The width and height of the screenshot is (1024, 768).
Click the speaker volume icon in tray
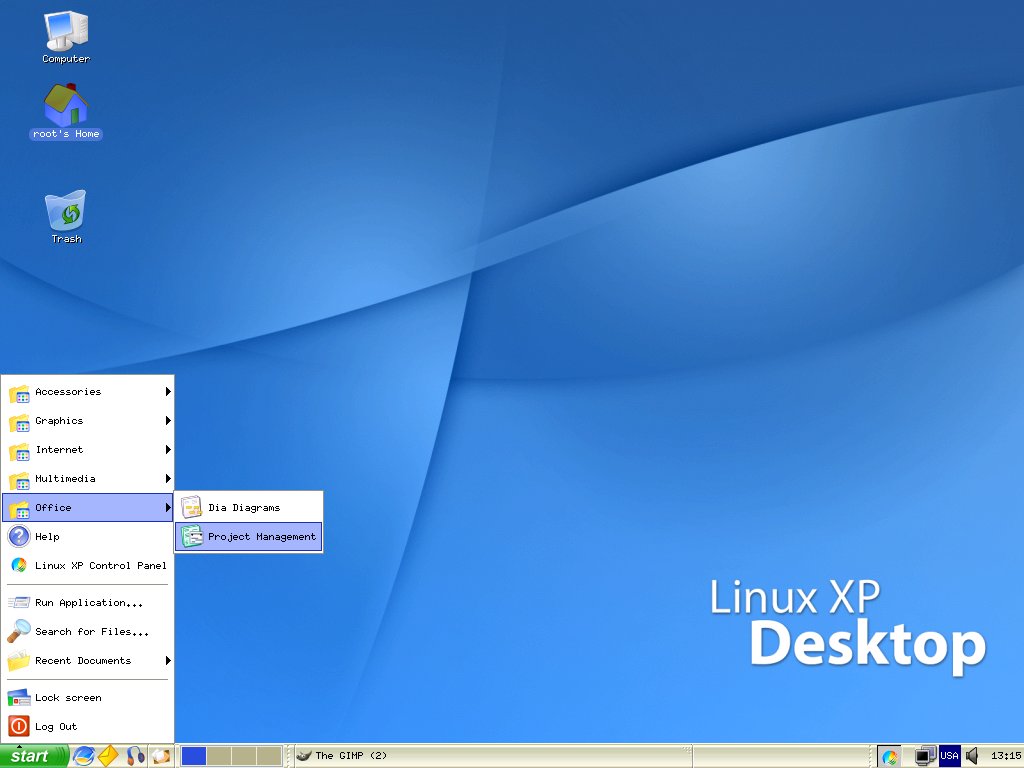click(972, 756)
